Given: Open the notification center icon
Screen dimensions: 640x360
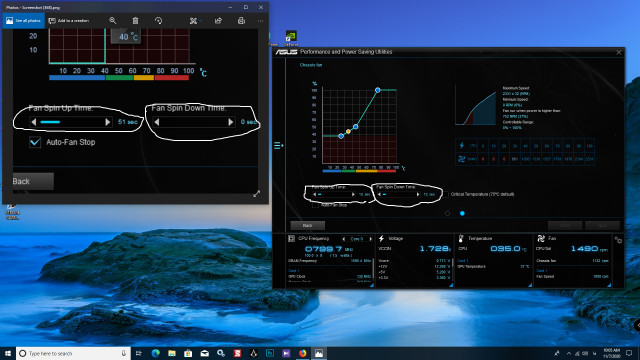Looking at the screenshot, I should coord(629,353).
